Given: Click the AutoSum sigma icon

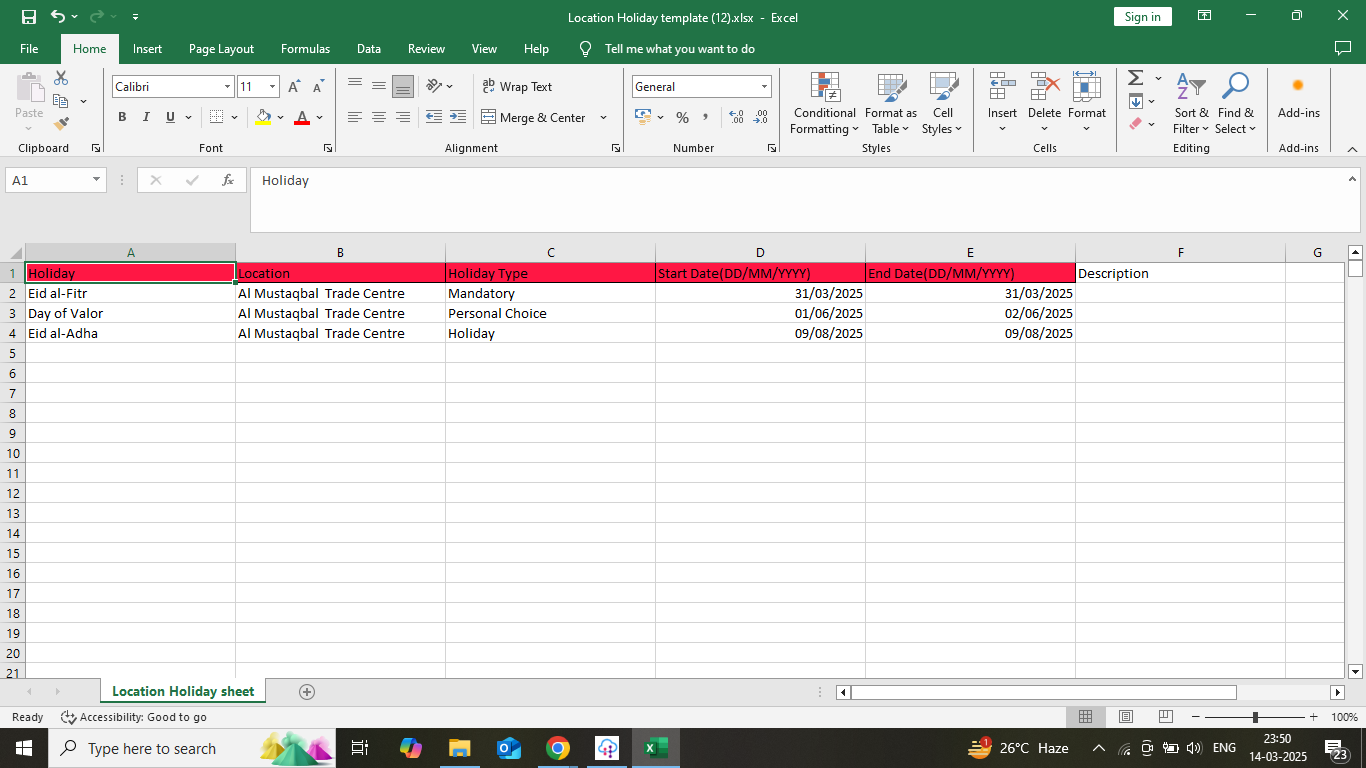Looking at the screenshot, I should [x=1135, y=78].
